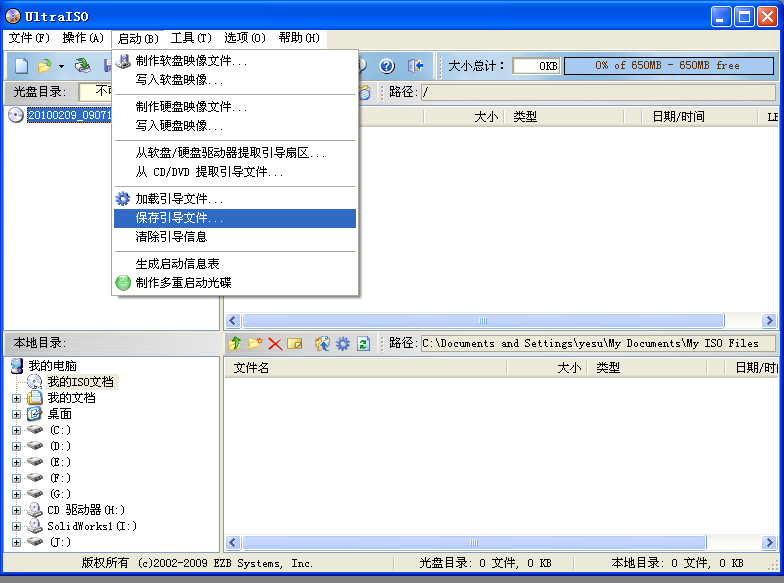Click the right scroll arrow in the upper pane
The width and height of the screenshot is (784, 583).
tap(768, 320)
